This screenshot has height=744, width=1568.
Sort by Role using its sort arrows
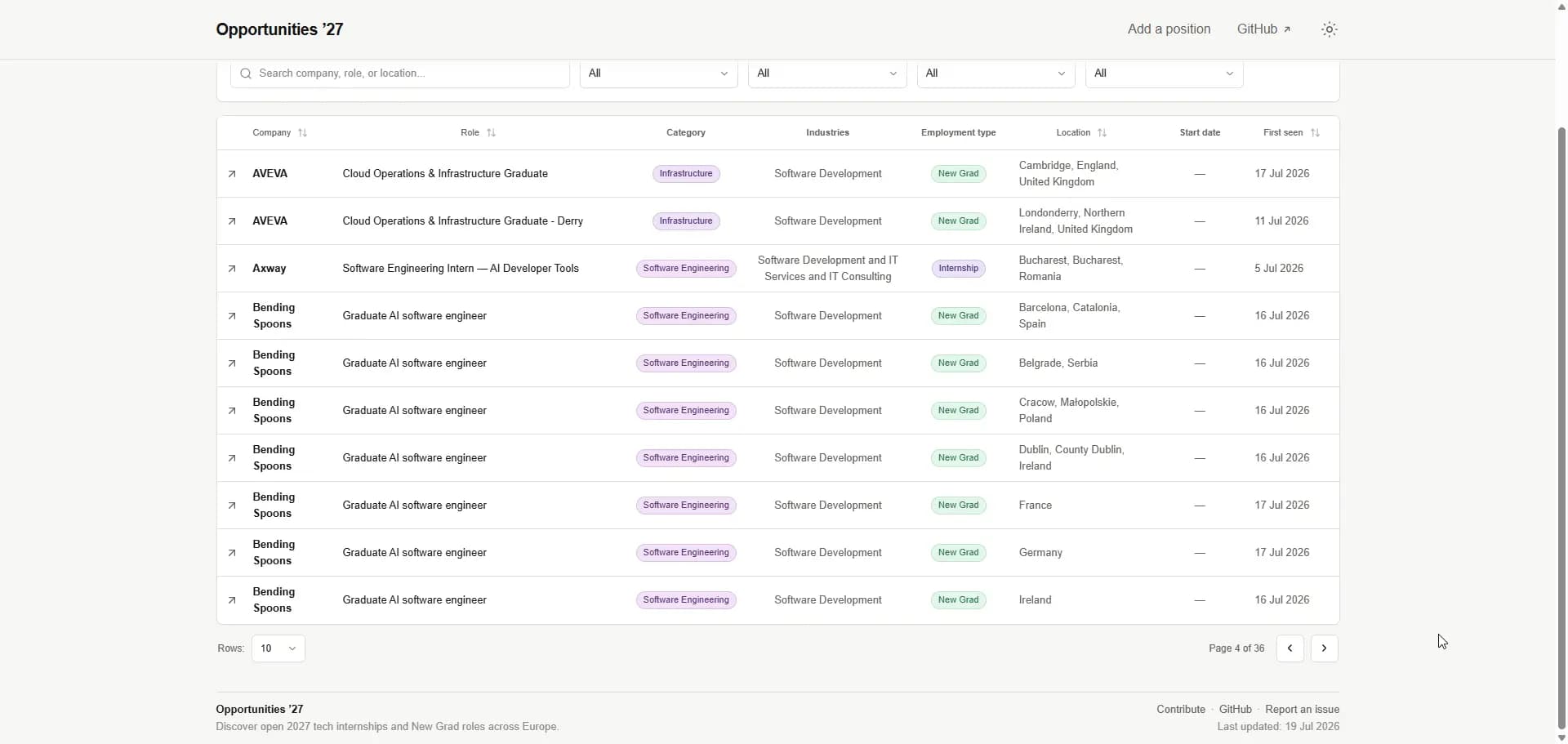point(492,133)
